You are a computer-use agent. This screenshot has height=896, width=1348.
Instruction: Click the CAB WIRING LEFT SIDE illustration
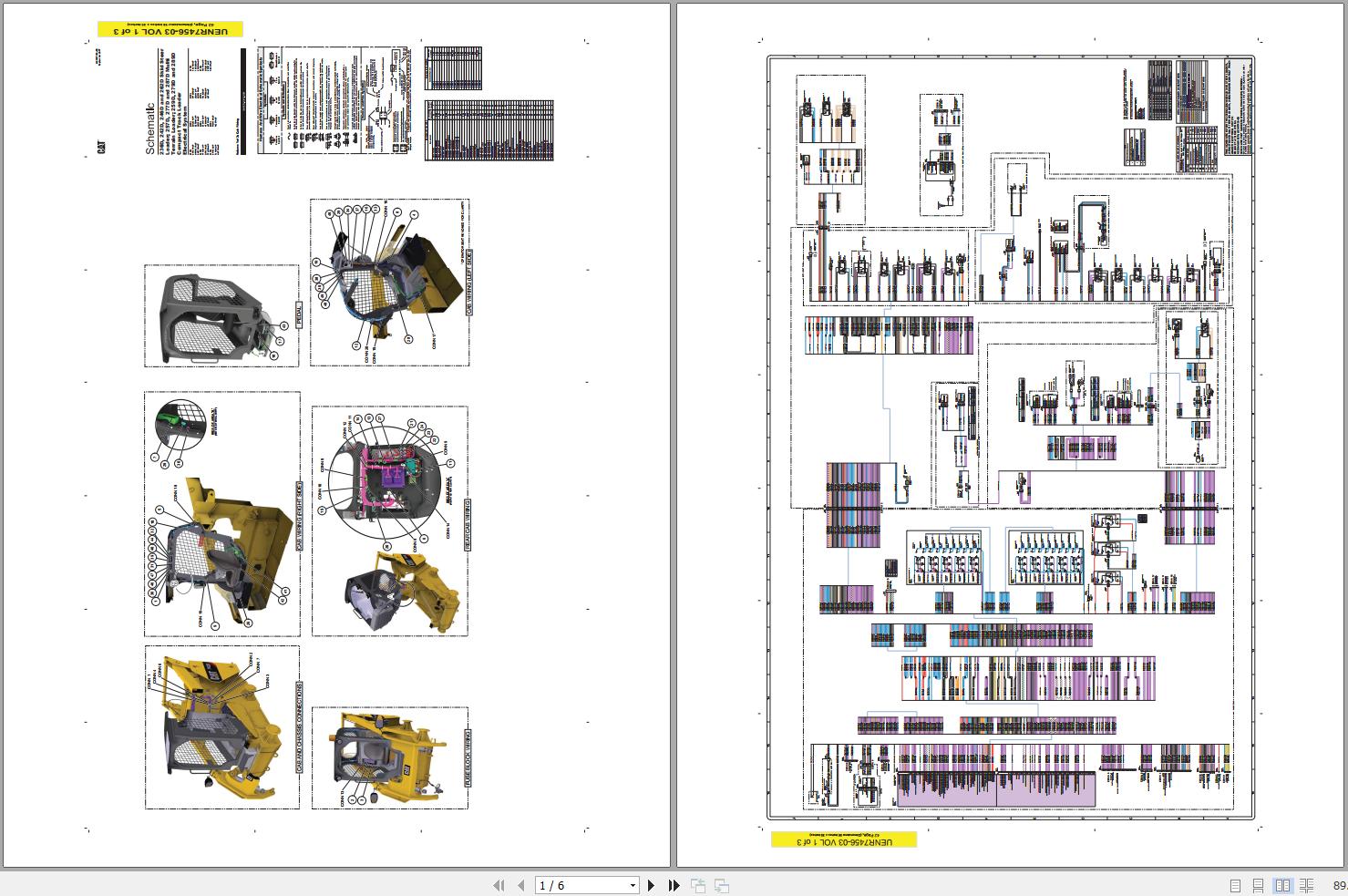tap(390, 283)
